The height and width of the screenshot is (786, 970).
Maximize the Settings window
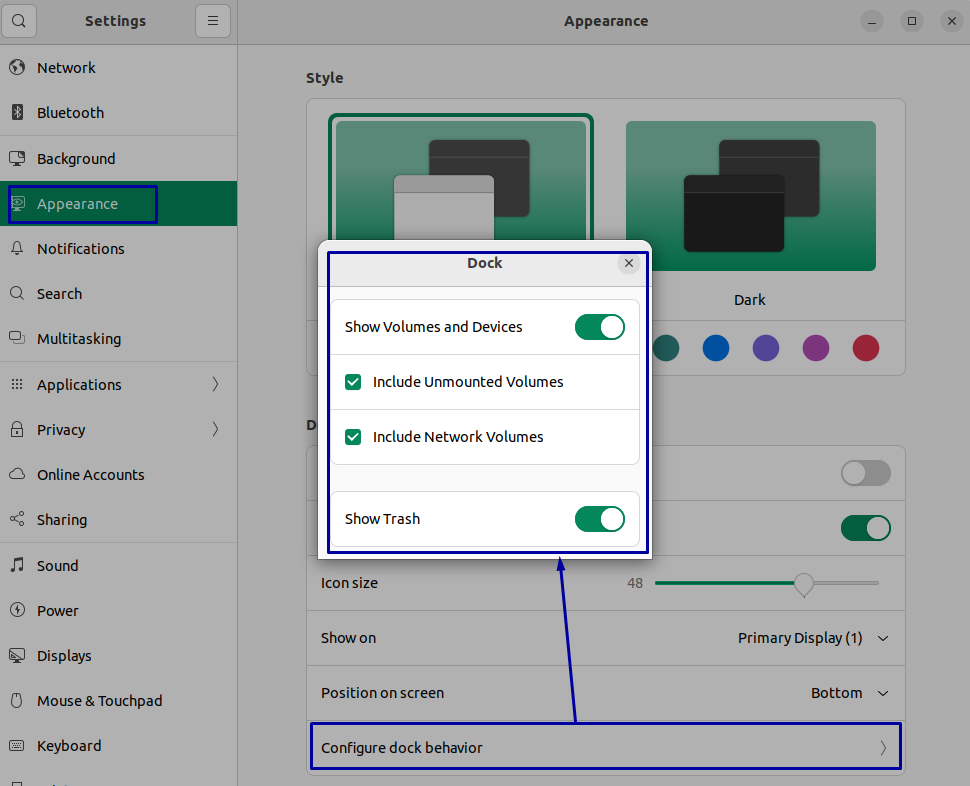912,21
